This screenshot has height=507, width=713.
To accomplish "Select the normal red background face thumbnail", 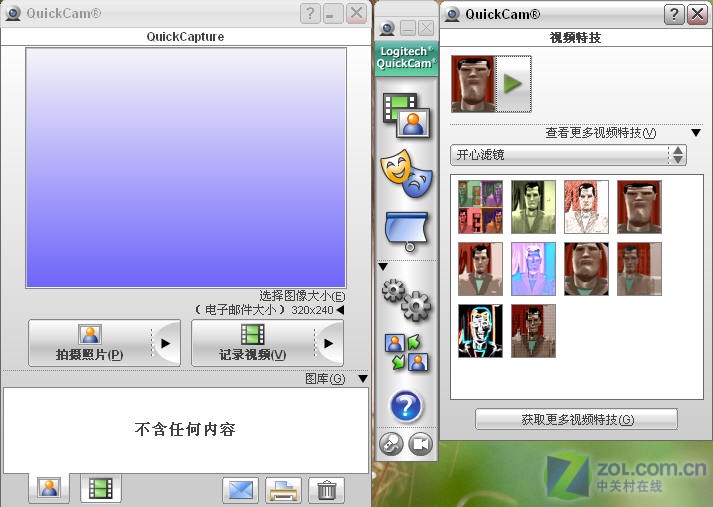I will click(x=481, y=269).
